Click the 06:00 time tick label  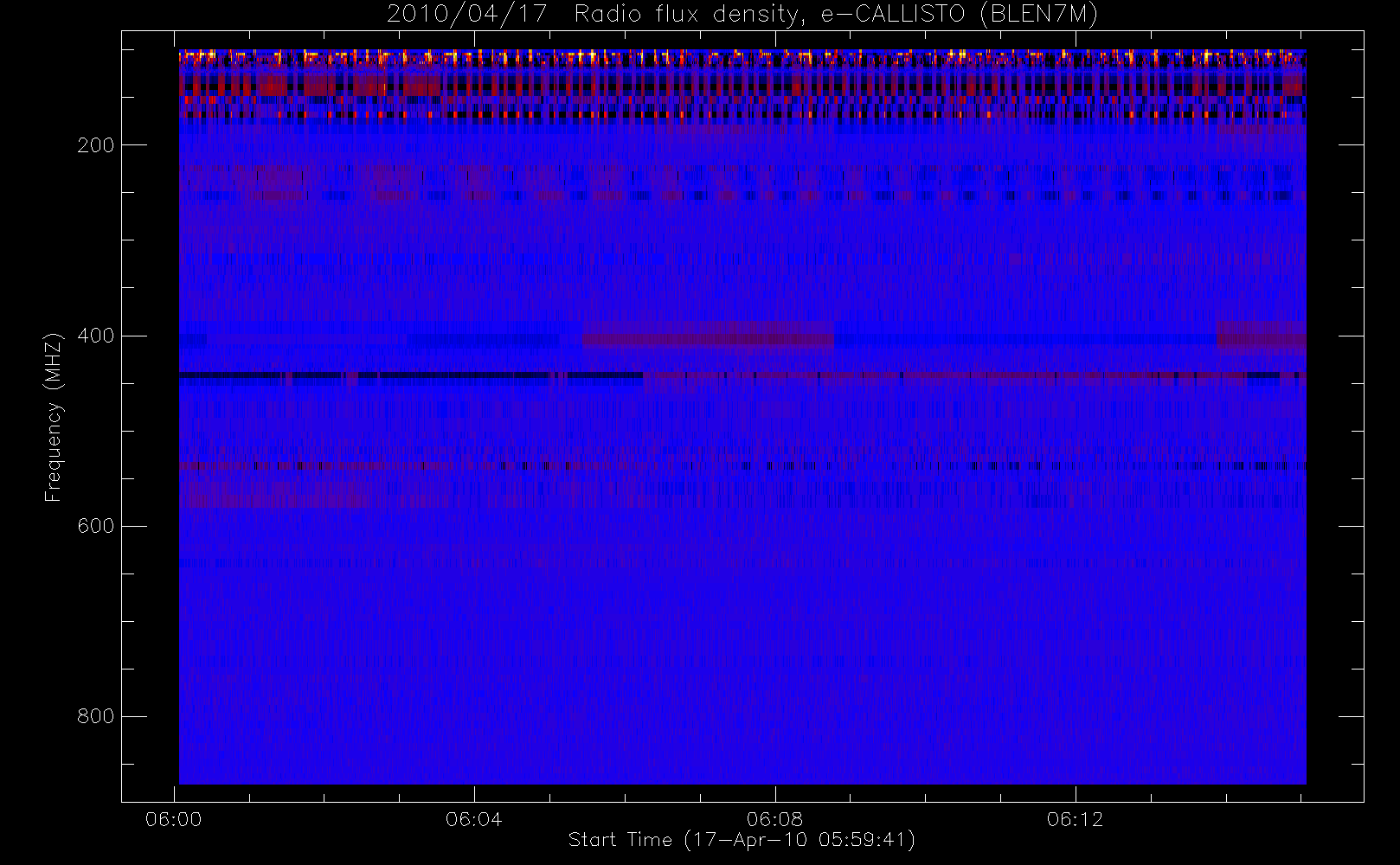click(x=174, y=819)
